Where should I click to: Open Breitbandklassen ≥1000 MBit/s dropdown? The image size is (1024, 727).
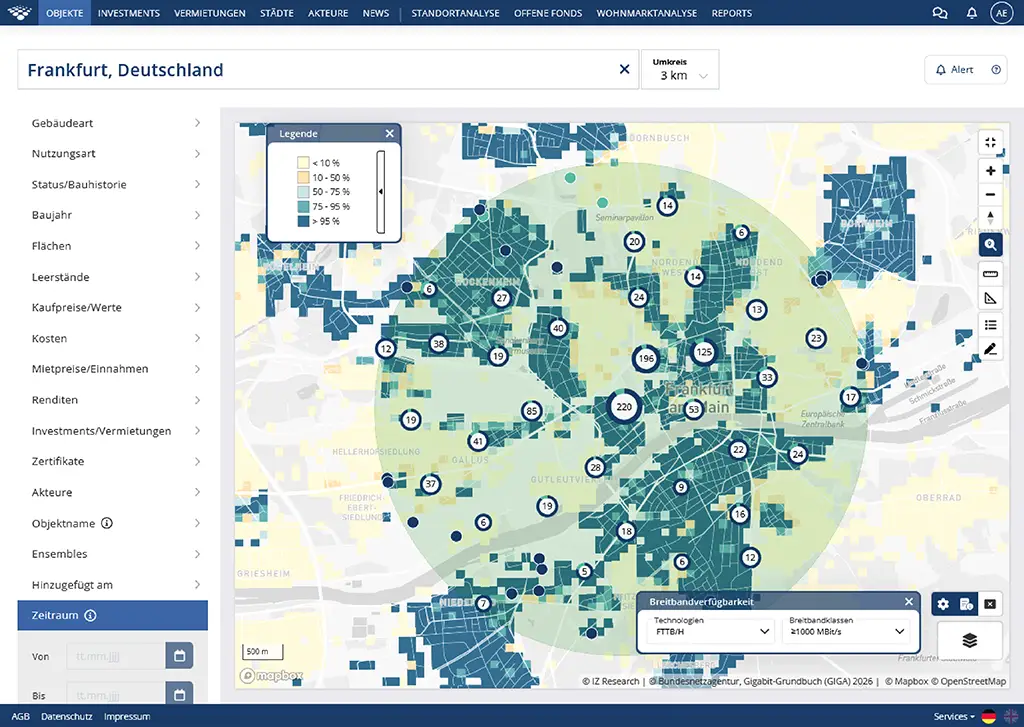point(846,632)
